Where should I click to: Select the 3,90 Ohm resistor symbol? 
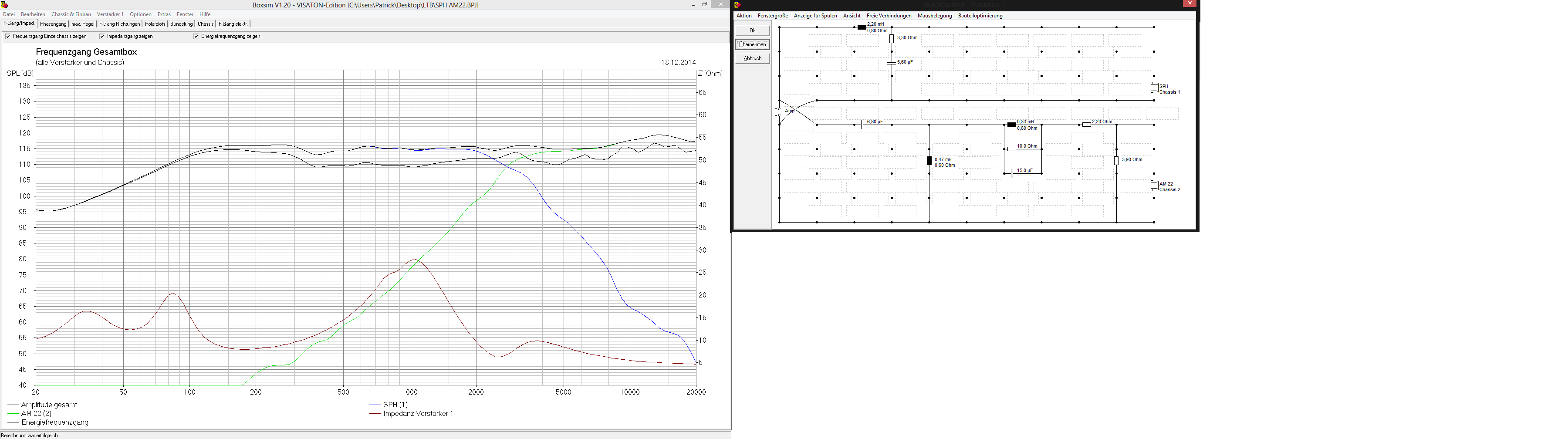click(1116, 161)
